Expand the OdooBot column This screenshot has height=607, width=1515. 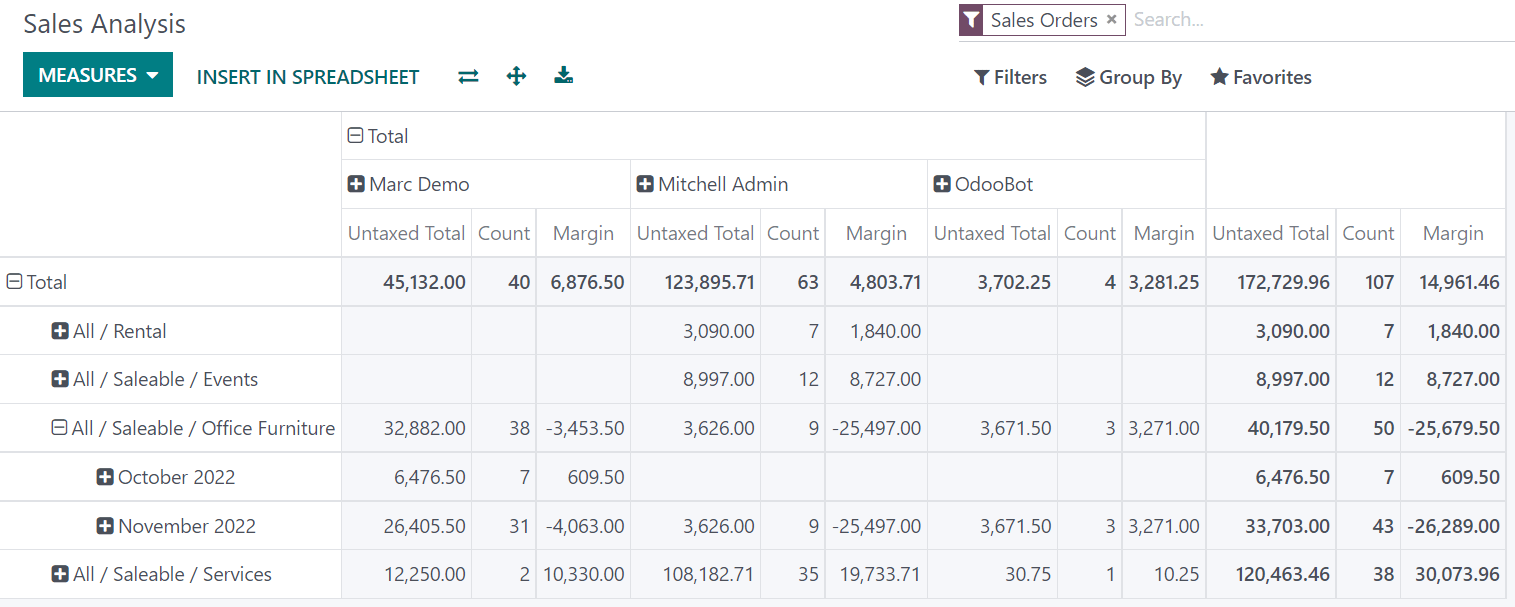coord(942,184)
